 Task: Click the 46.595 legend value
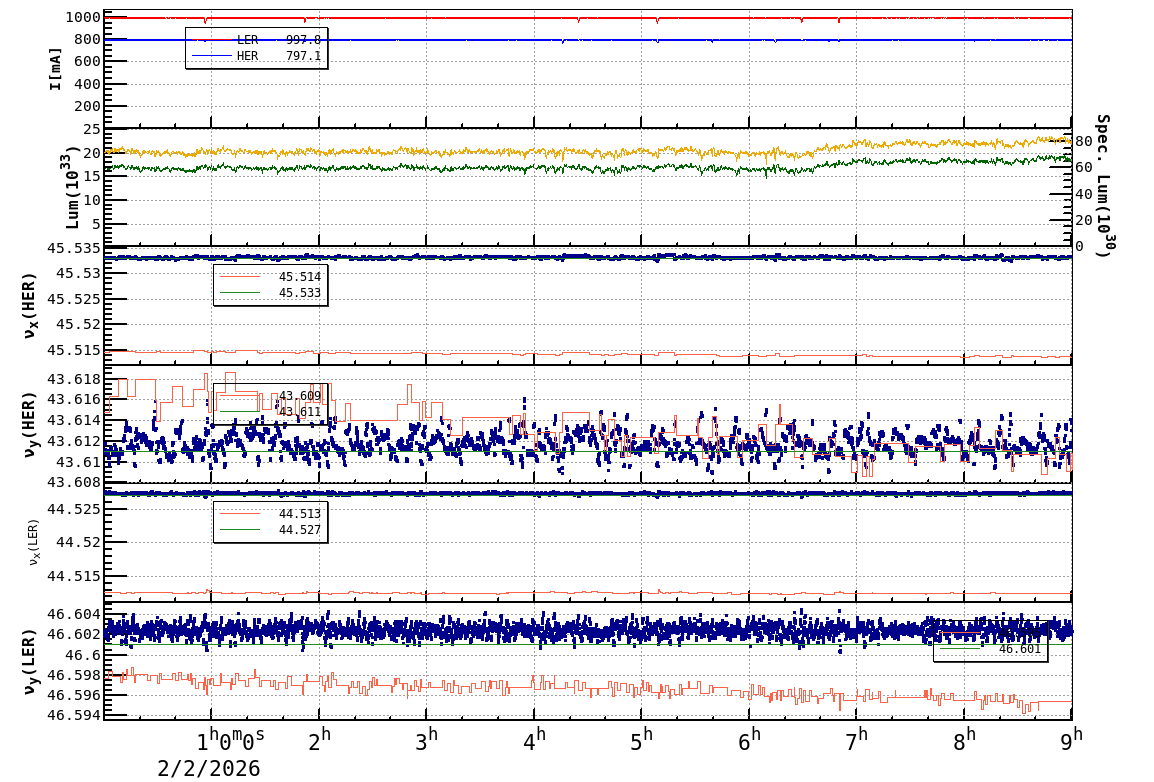coord(1020,633)
